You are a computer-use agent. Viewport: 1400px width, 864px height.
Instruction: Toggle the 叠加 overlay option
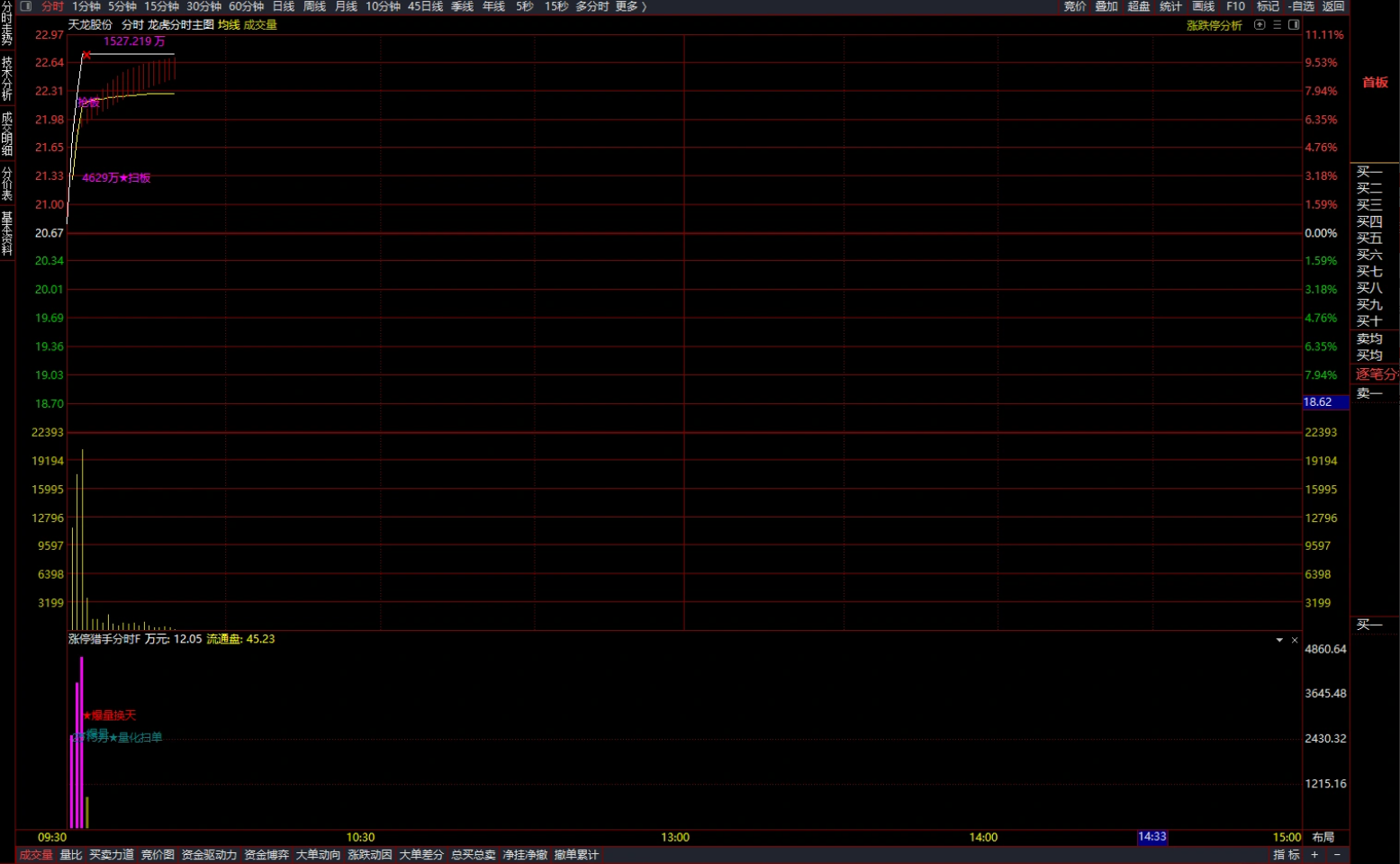point(1106,6)
